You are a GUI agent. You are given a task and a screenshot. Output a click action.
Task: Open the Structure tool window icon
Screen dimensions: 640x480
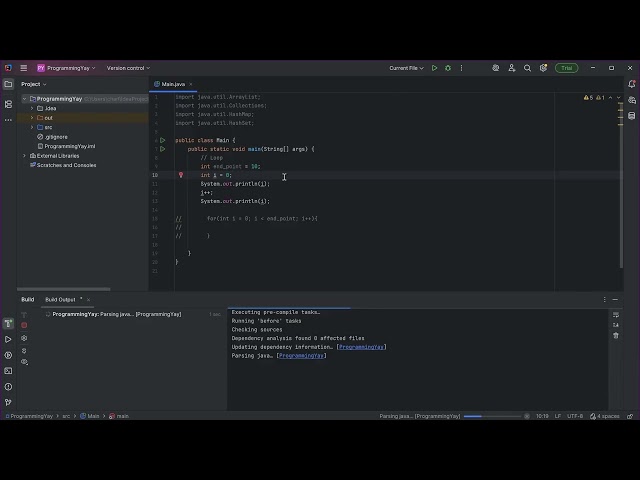(8, 104)
